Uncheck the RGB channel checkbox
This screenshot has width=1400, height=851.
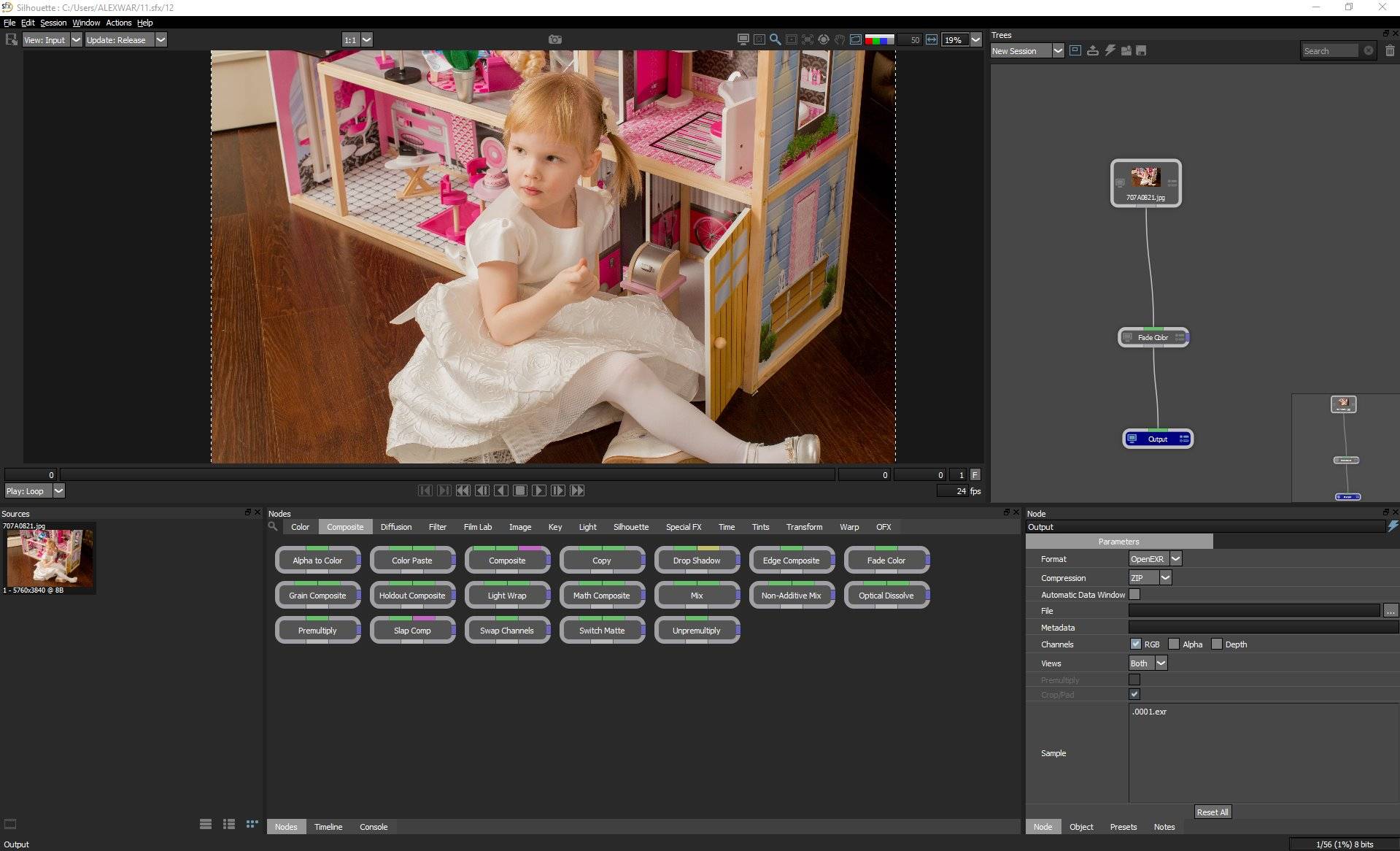click(x=1135, y=644)
